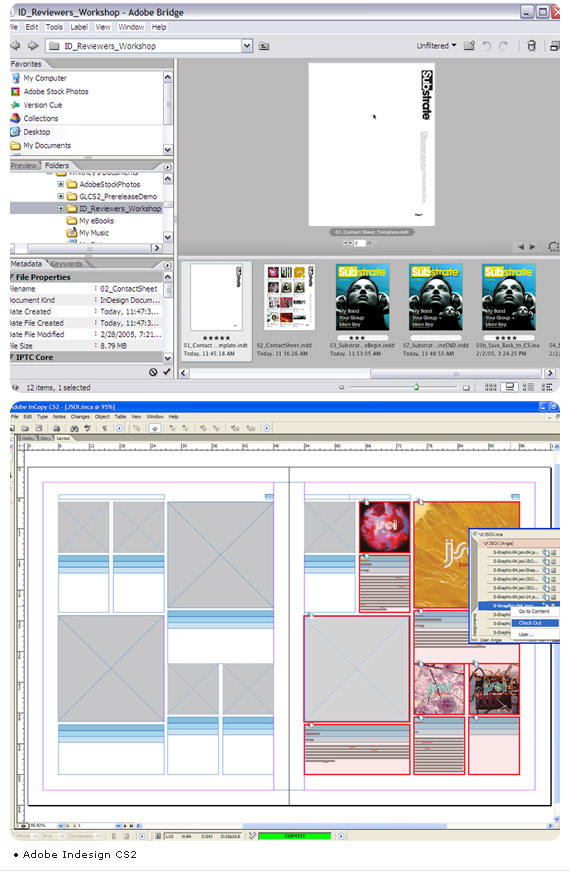Viewport: 570px width, 879px height.
Task: Apply metadata changes with checkmark icon
Action: coord(166,372)
